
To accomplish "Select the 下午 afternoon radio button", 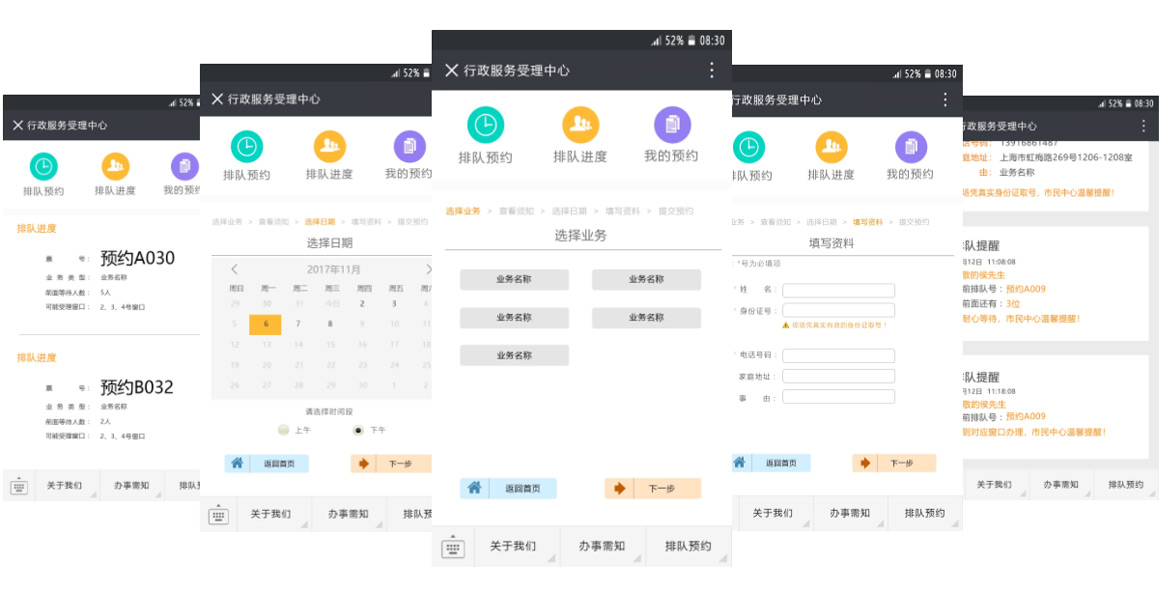I will (x=358, y=430).
